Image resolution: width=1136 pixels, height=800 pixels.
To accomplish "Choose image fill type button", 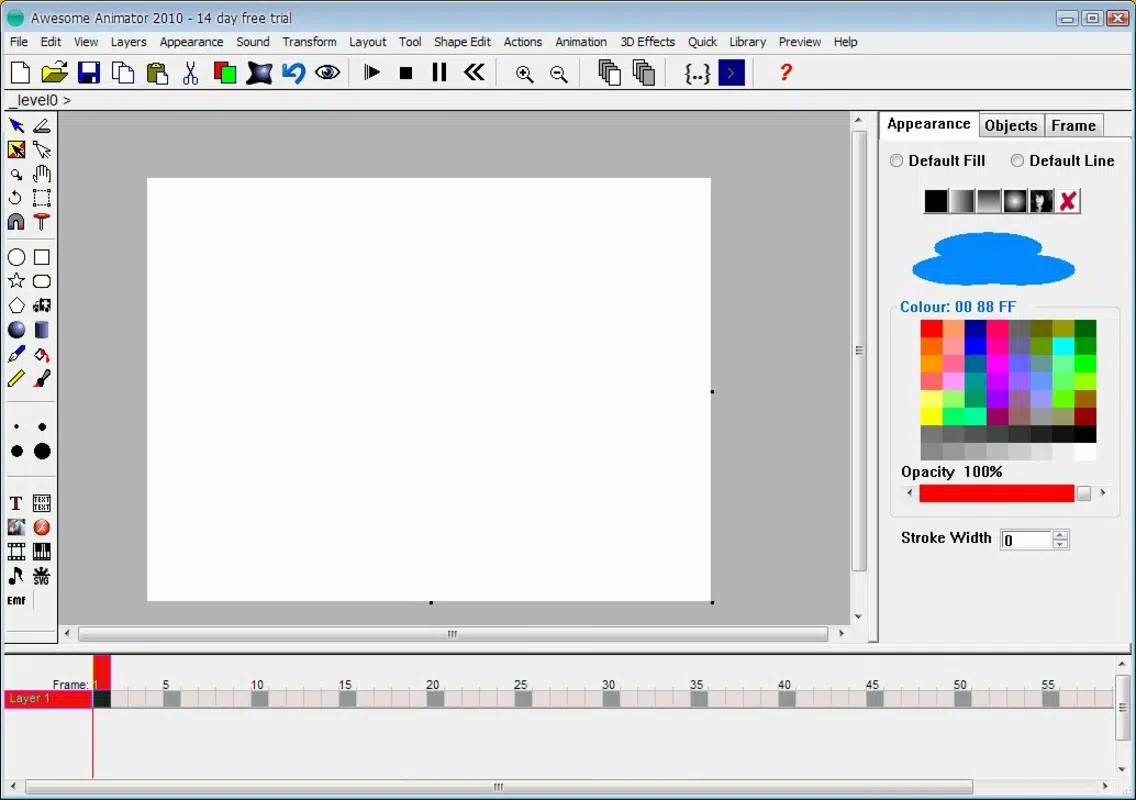I will [x=1041, y=201].
